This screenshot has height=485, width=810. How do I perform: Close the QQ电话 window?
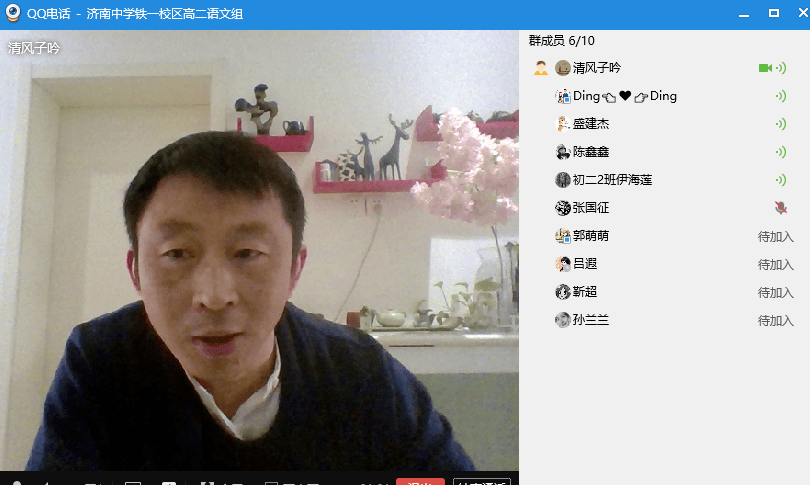[x=803, y=13]
